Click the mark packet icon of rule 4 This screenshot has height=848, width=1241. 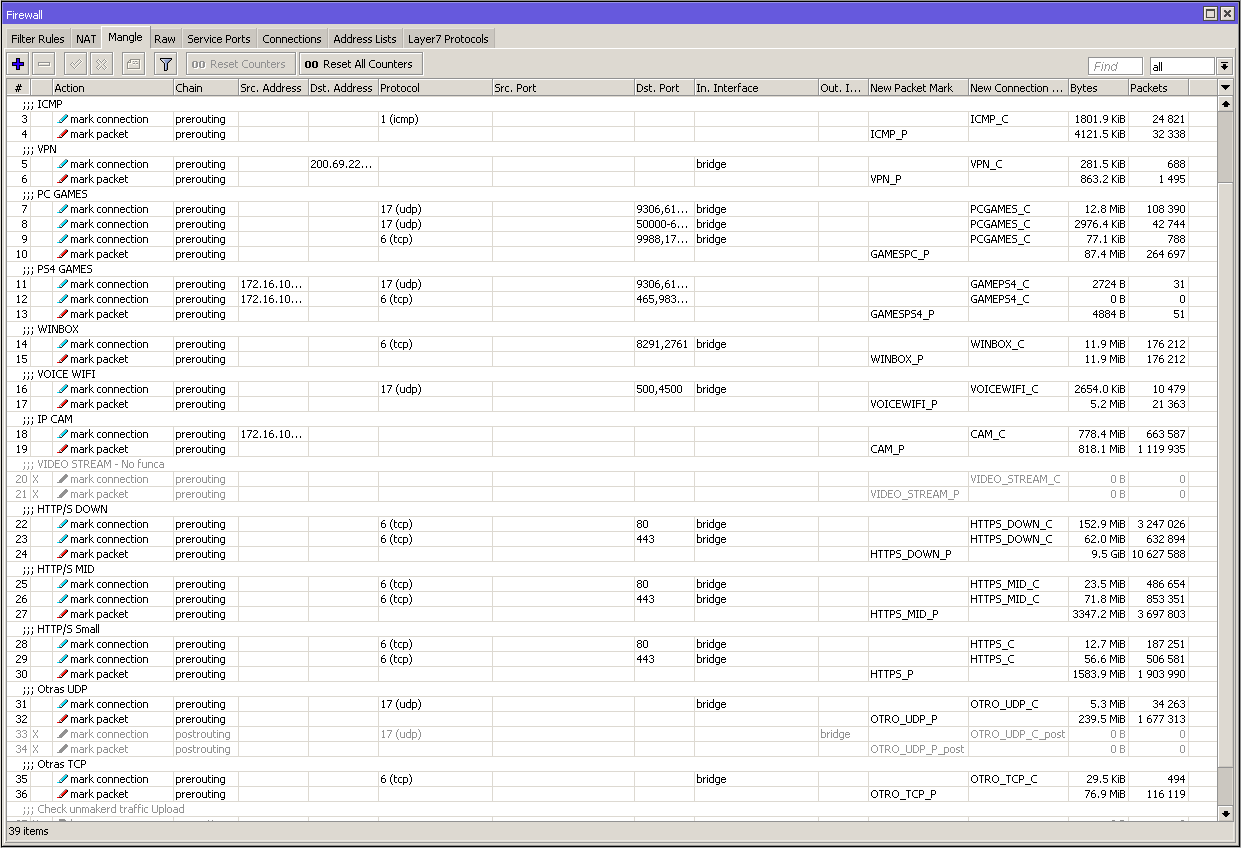pyautogui.click(x=62, y=134)
